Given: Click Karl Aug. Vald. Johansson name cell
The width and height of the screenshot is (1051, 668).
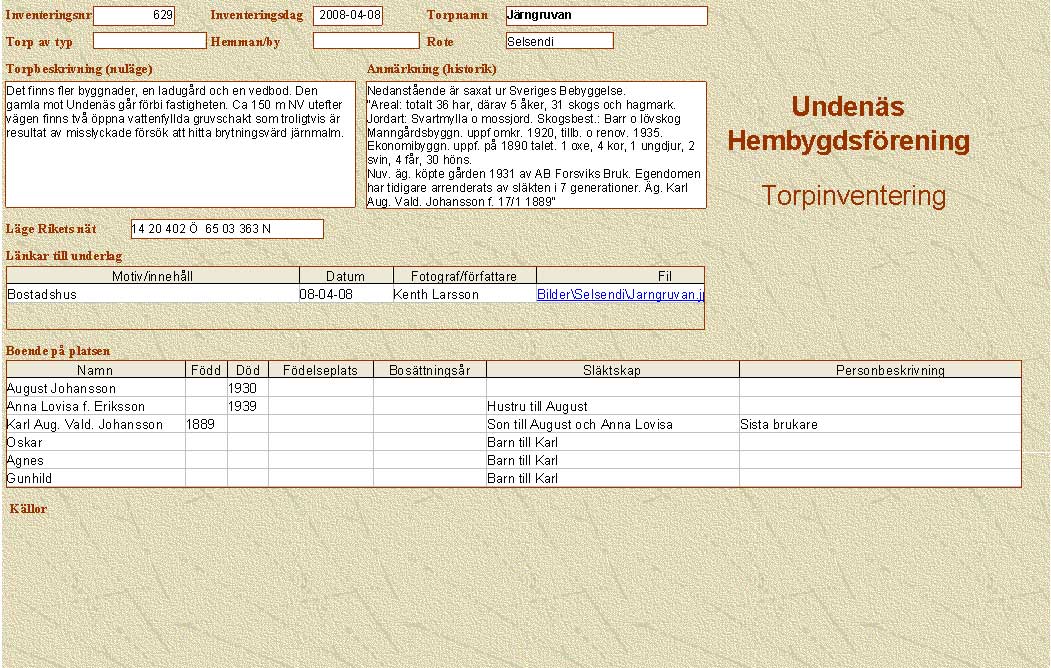Looking at the screenshot, I should (x=85, y=425).
